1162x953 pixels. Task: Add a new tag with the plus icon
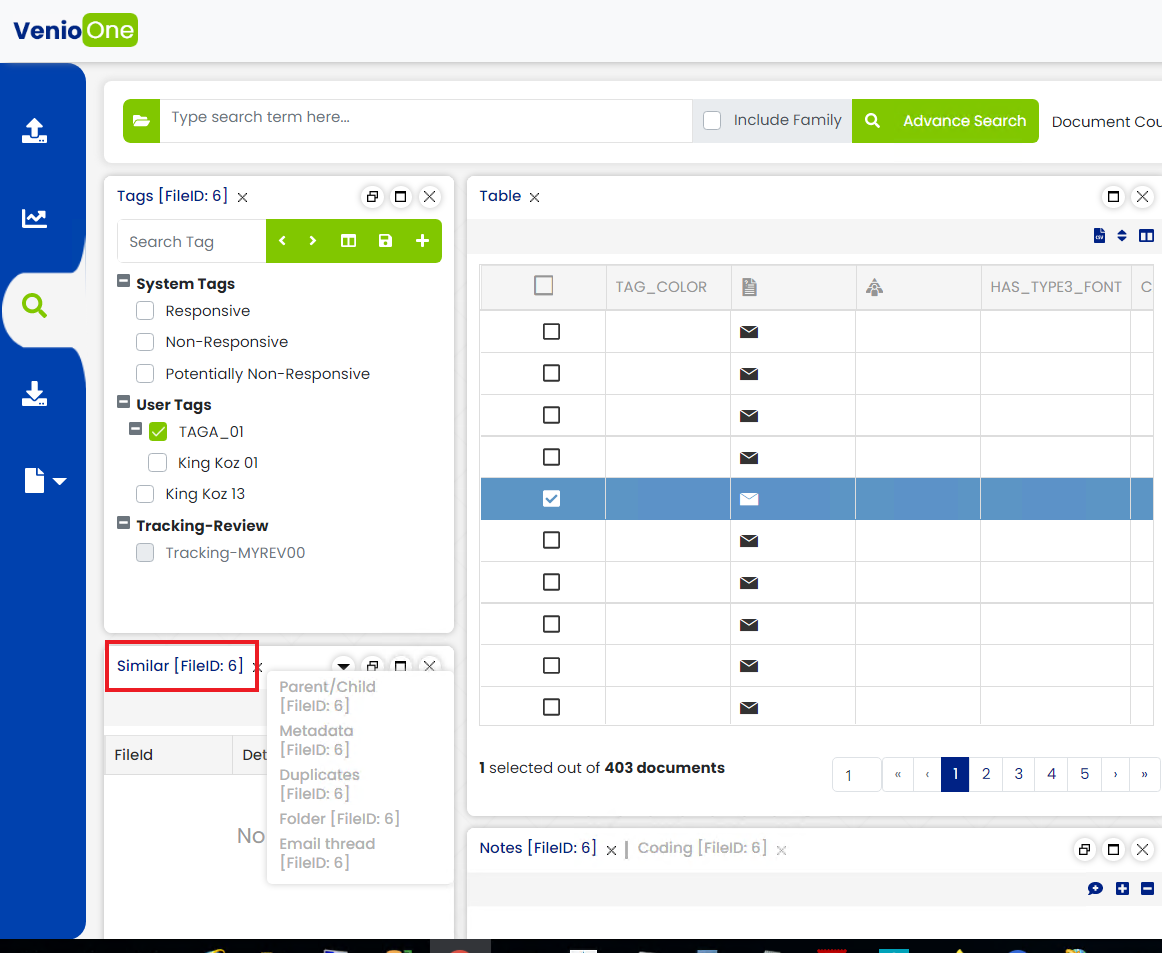pos(422,241)
